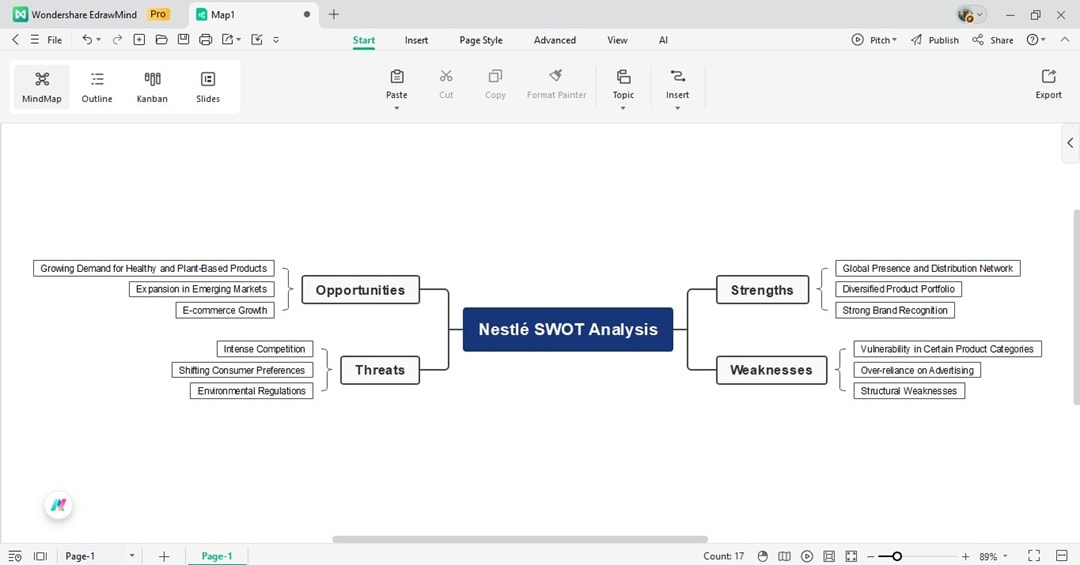Screen dimensions: 1080x565
Task: Open the user account avatar menu
Action: click(x=971, y=14)
